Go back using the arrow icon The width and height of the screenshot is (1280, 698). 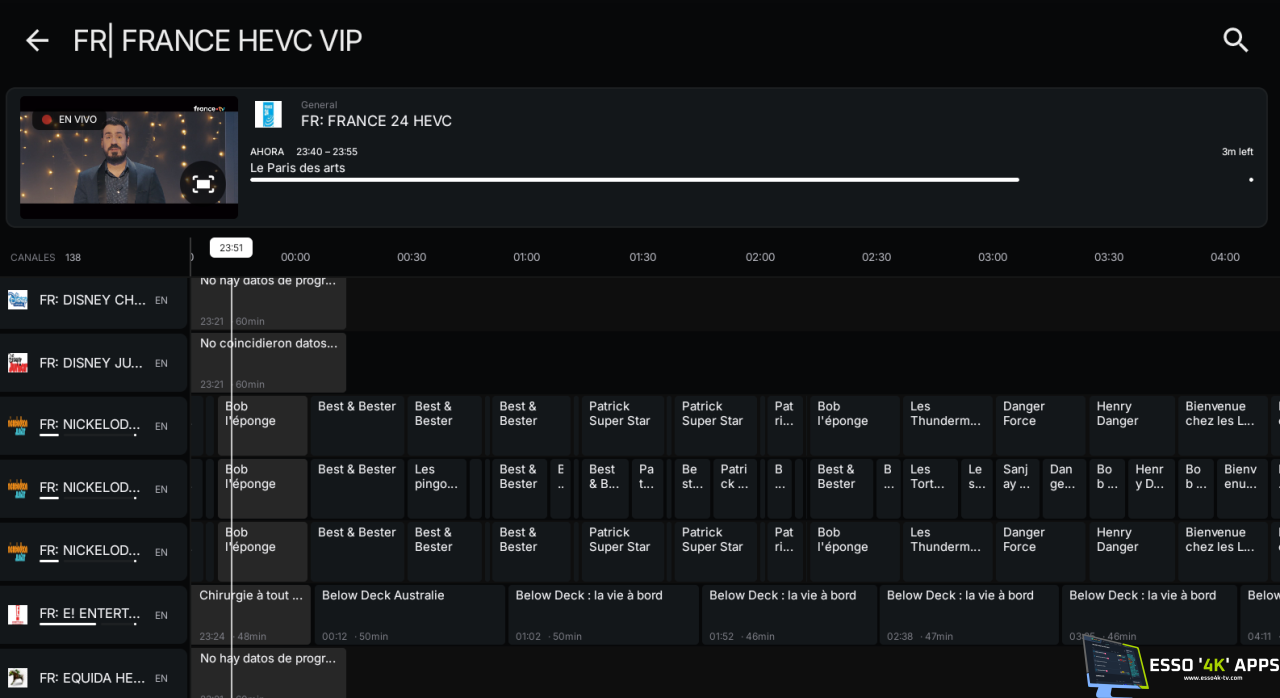point(37,40)
